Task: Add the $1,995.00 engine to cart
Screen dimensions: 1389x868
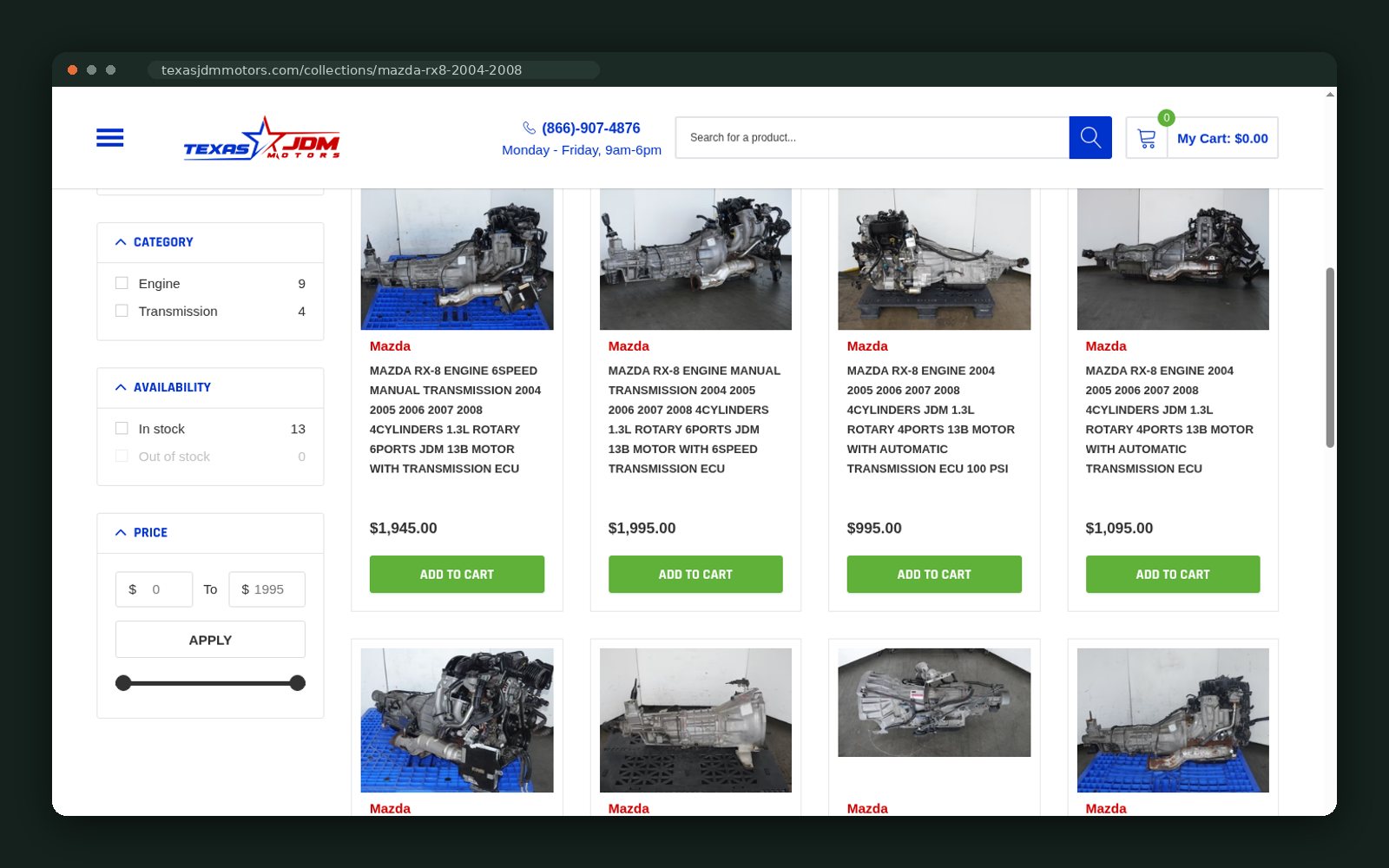Action: pyautogui.click(x=695, y=574)
